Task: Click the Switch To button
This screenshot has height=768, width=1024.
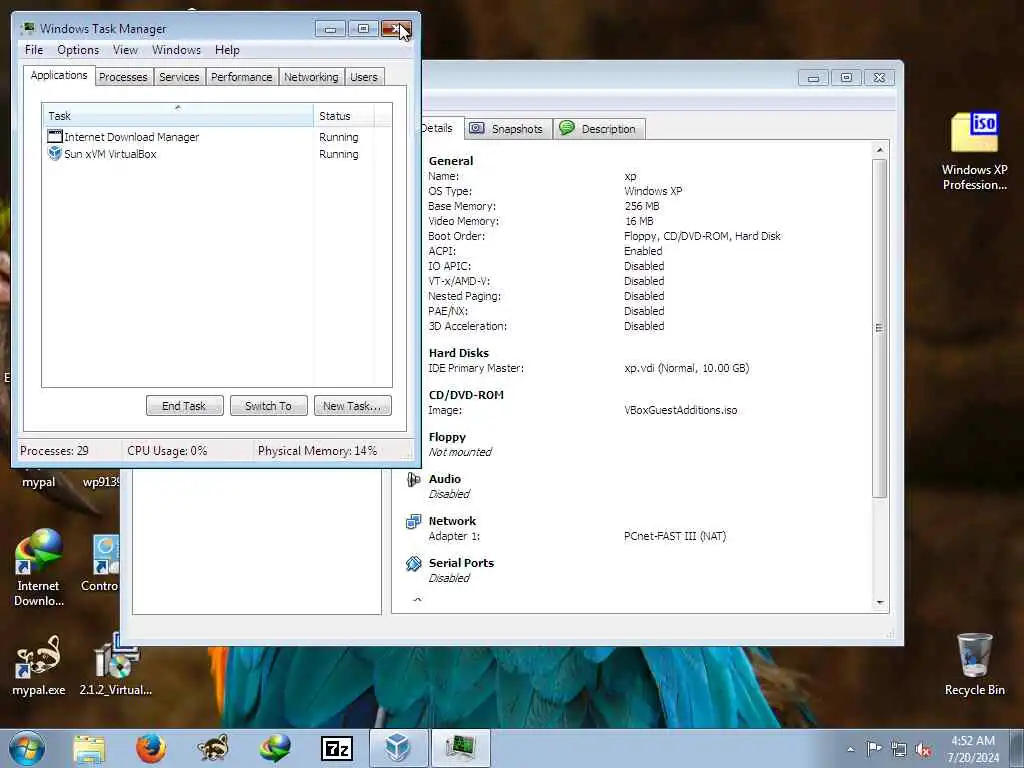Action: click(268, 406)
